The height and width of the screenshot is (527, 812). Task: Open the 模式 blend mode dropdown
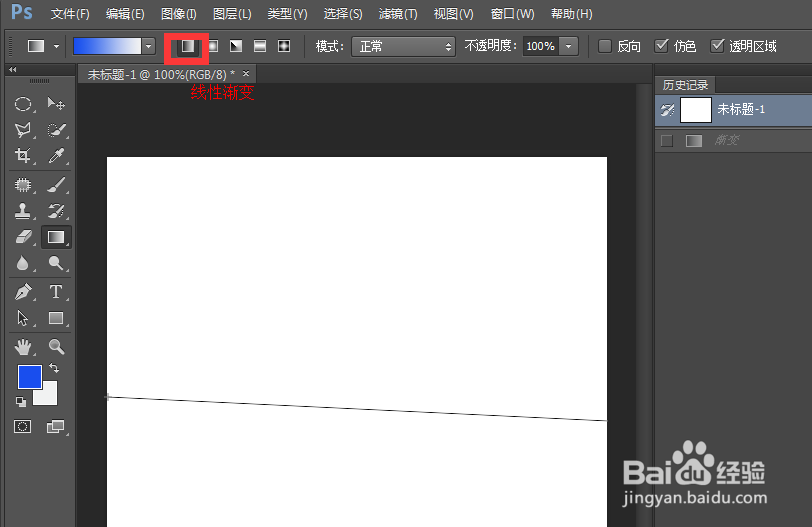pos(403,47)
